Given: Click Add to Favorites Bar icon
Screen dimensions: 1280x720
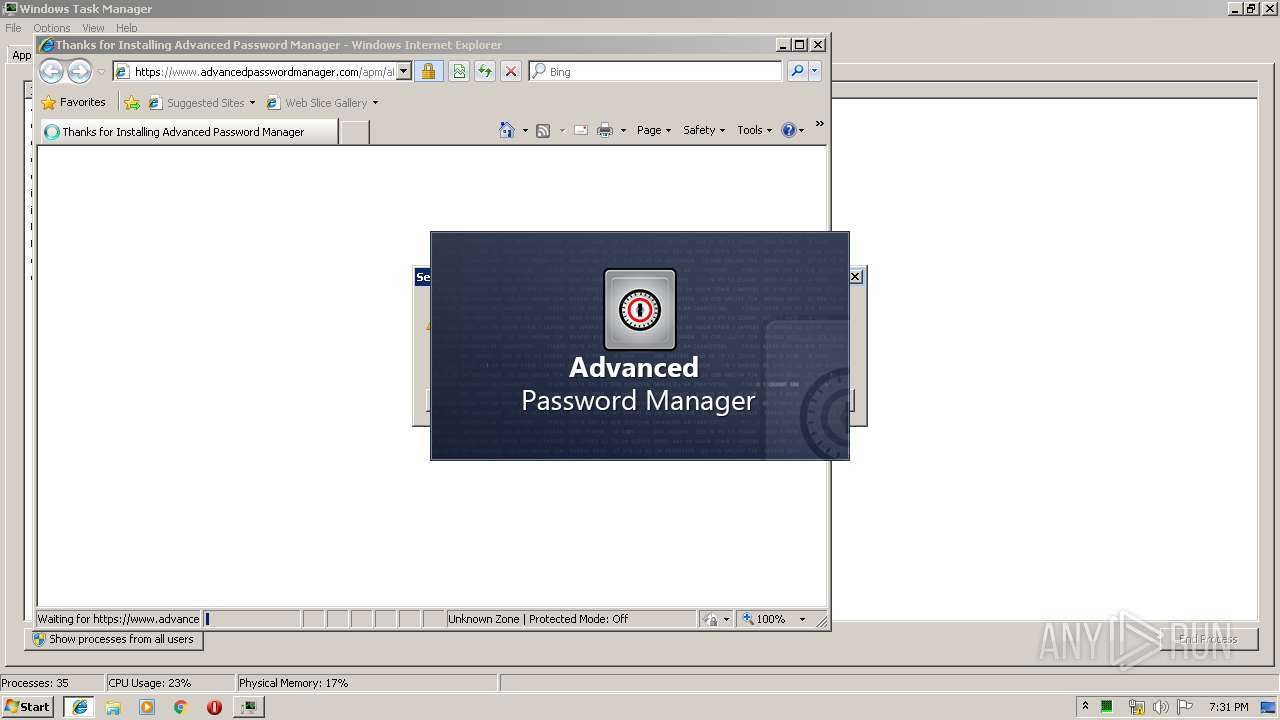Looking at the screenshot, I should pos(131,102).
